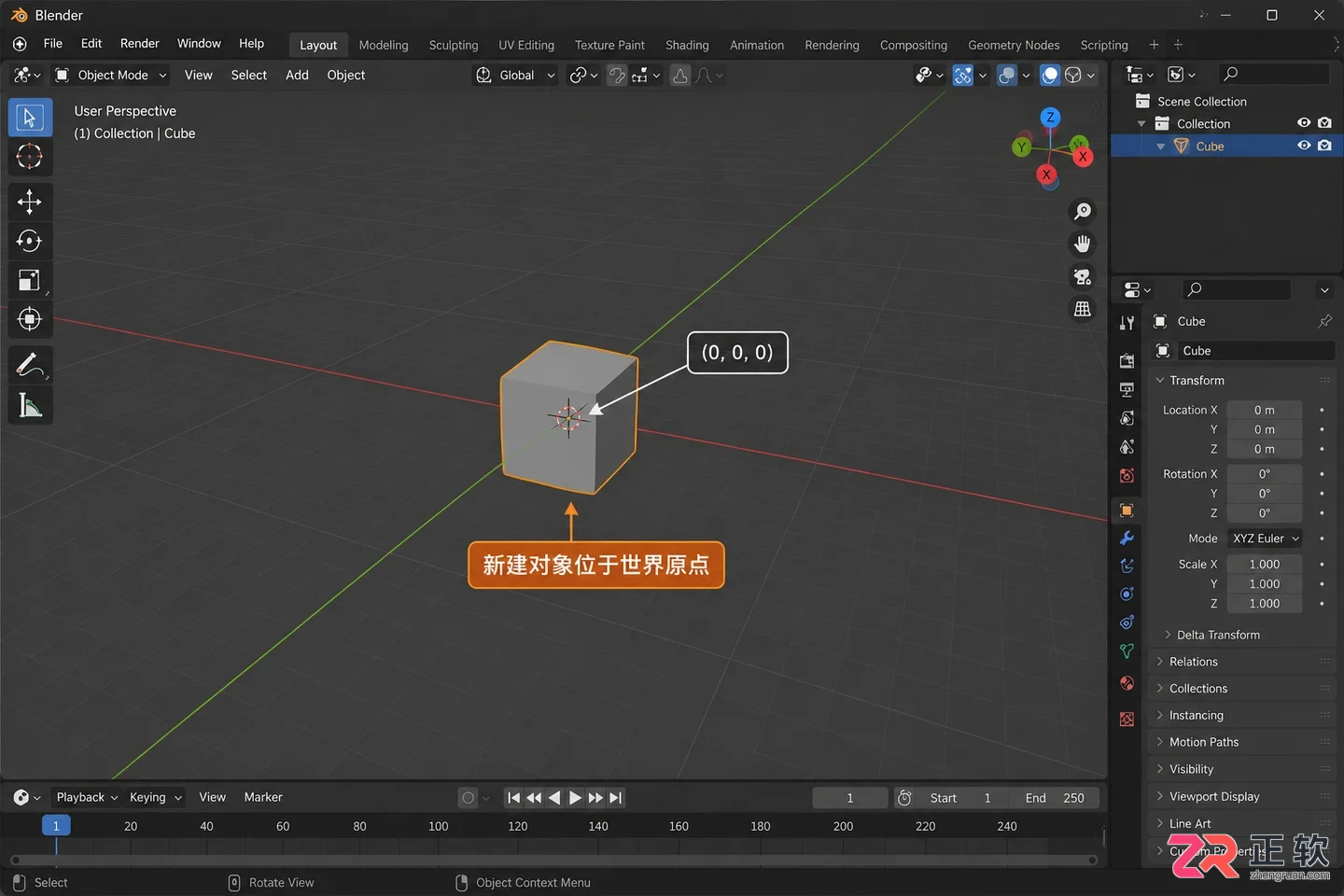Open the Tool properties tab
Image resolution: width=1344 pixels, height=896 pixels.
tap(1127, 323)
